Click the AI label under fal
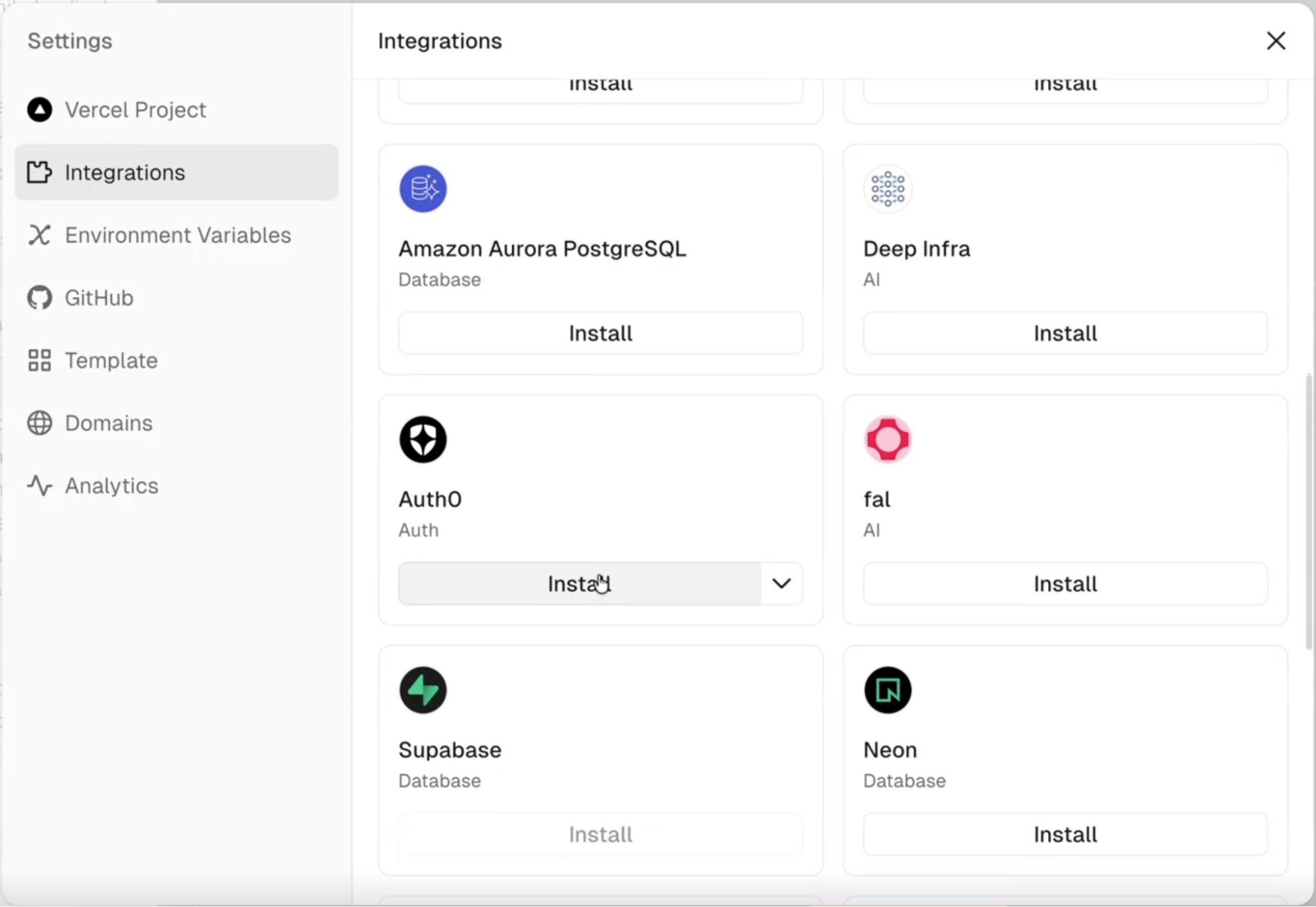The width and height of the screenshot is (1316, 907). 872,530
